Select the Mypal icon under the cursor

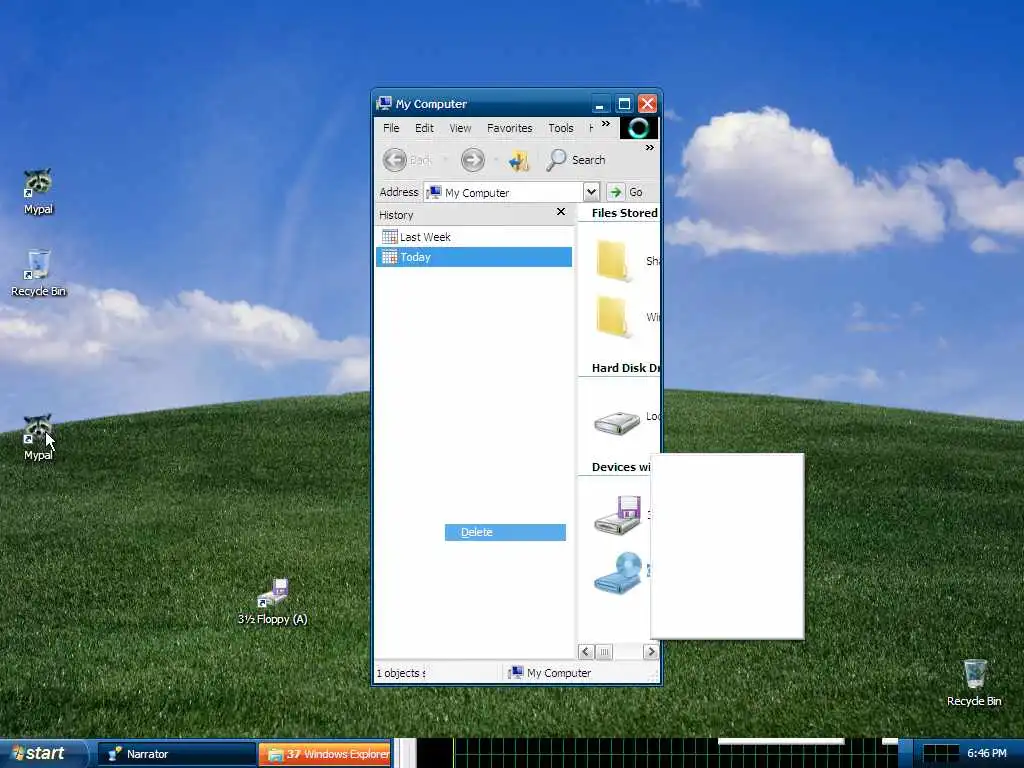click(38, 437)
